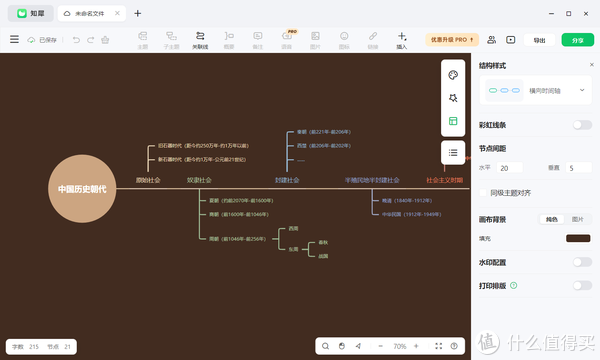The height and width of the screenshot is (360, 600).
Task: Select the 封建社会 node
Action: pyautogui.click(x=287, y=180)
